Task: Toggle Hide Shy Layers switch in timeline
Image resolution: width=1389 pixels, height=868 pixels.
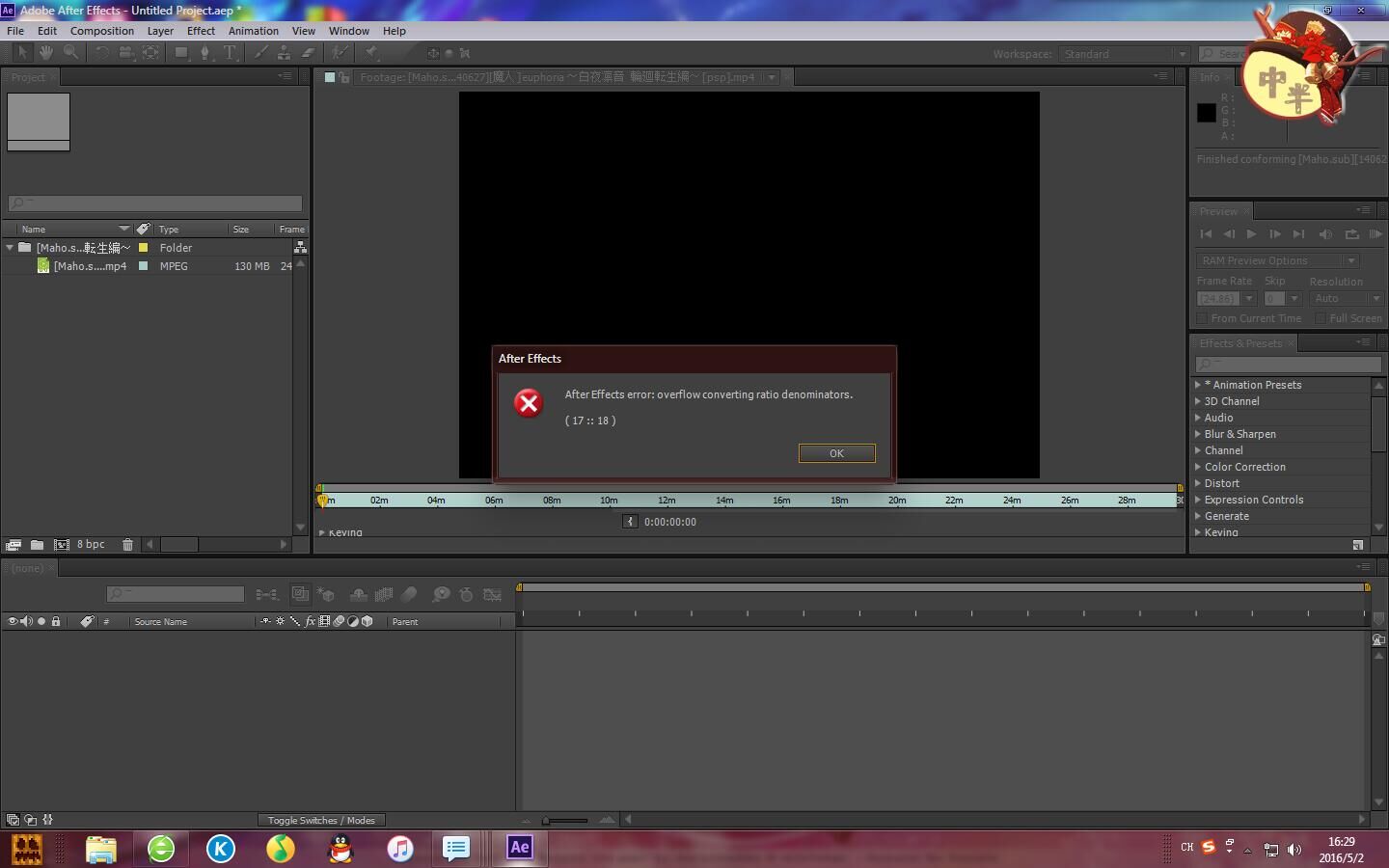Action: click(358, 594)
